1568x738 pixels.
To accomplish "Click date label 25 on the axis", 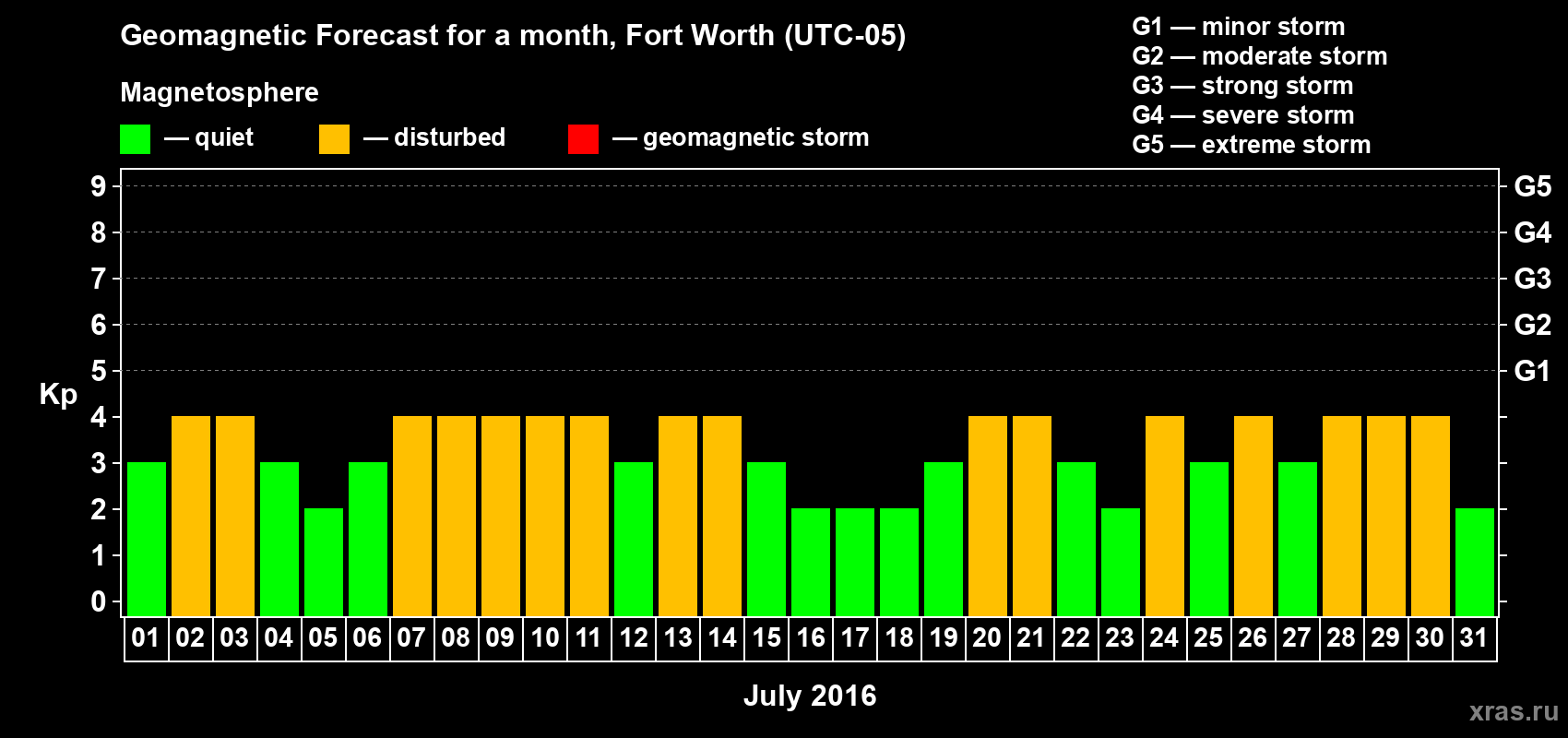I will point(1208,638).
